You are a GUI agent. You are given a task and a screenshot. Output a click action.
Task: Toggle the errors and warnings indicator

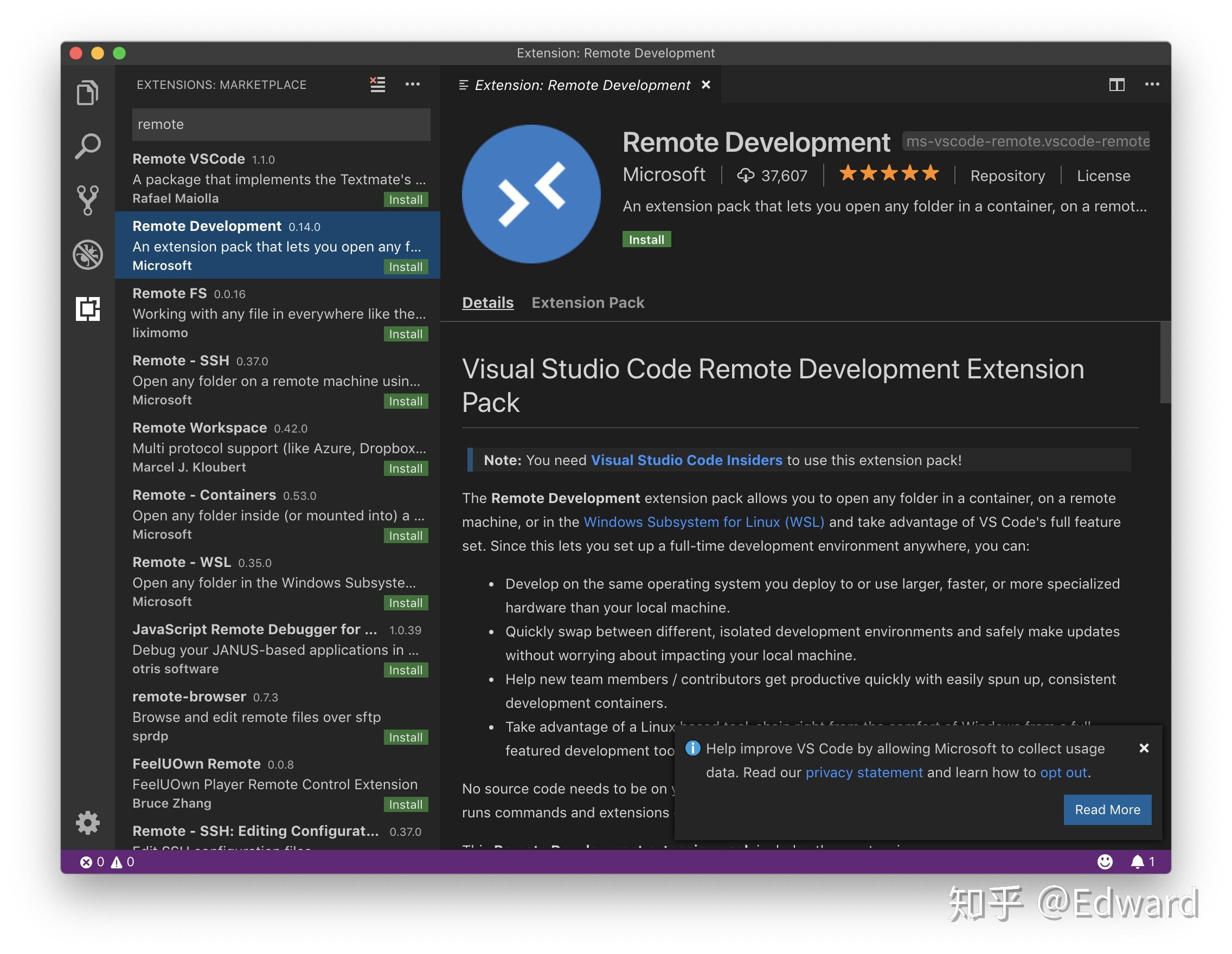point(107,862)
